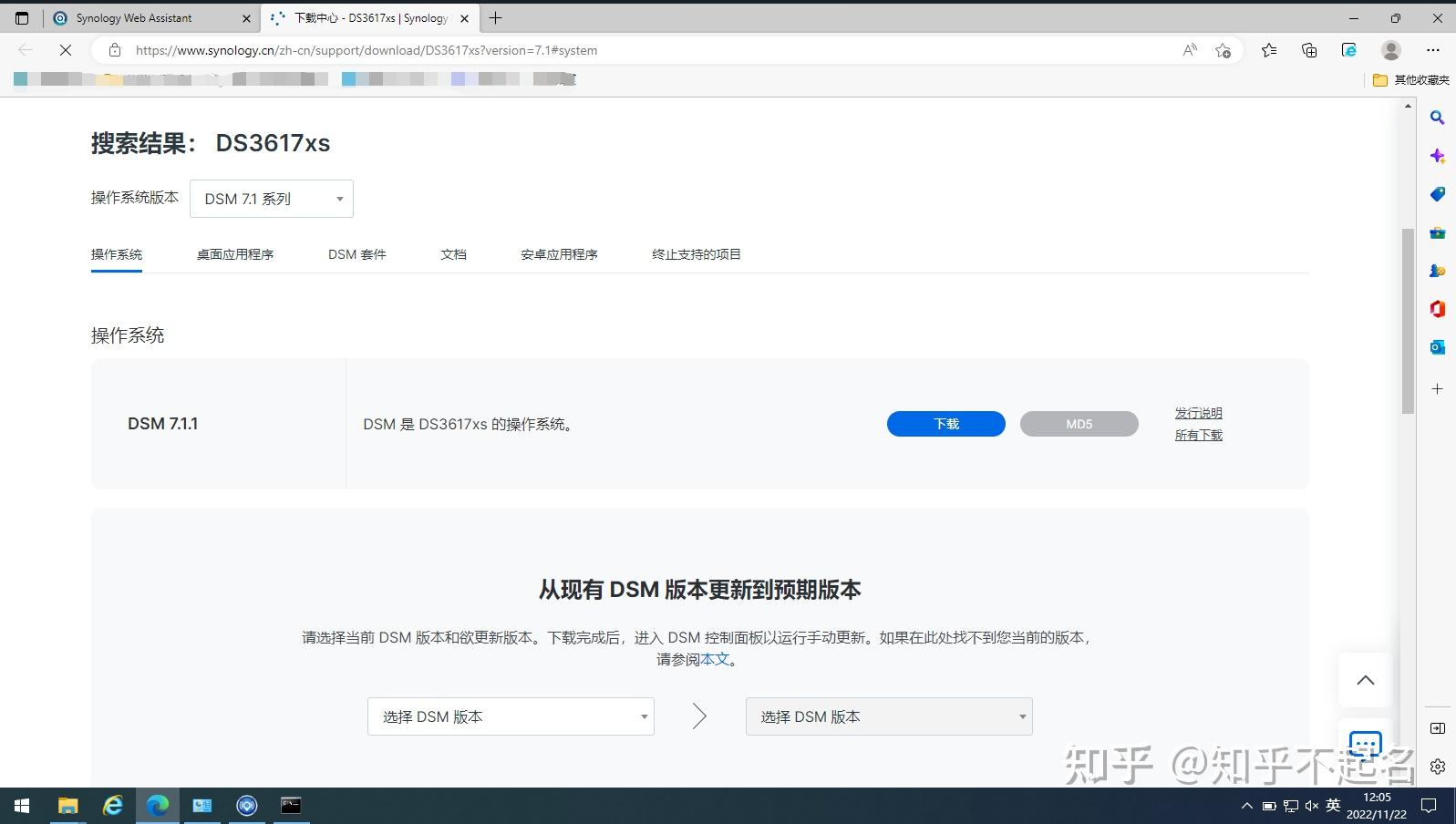Open Outlook icon in sidebar
Screen dimensions: 1456x824
(1437, 347)
